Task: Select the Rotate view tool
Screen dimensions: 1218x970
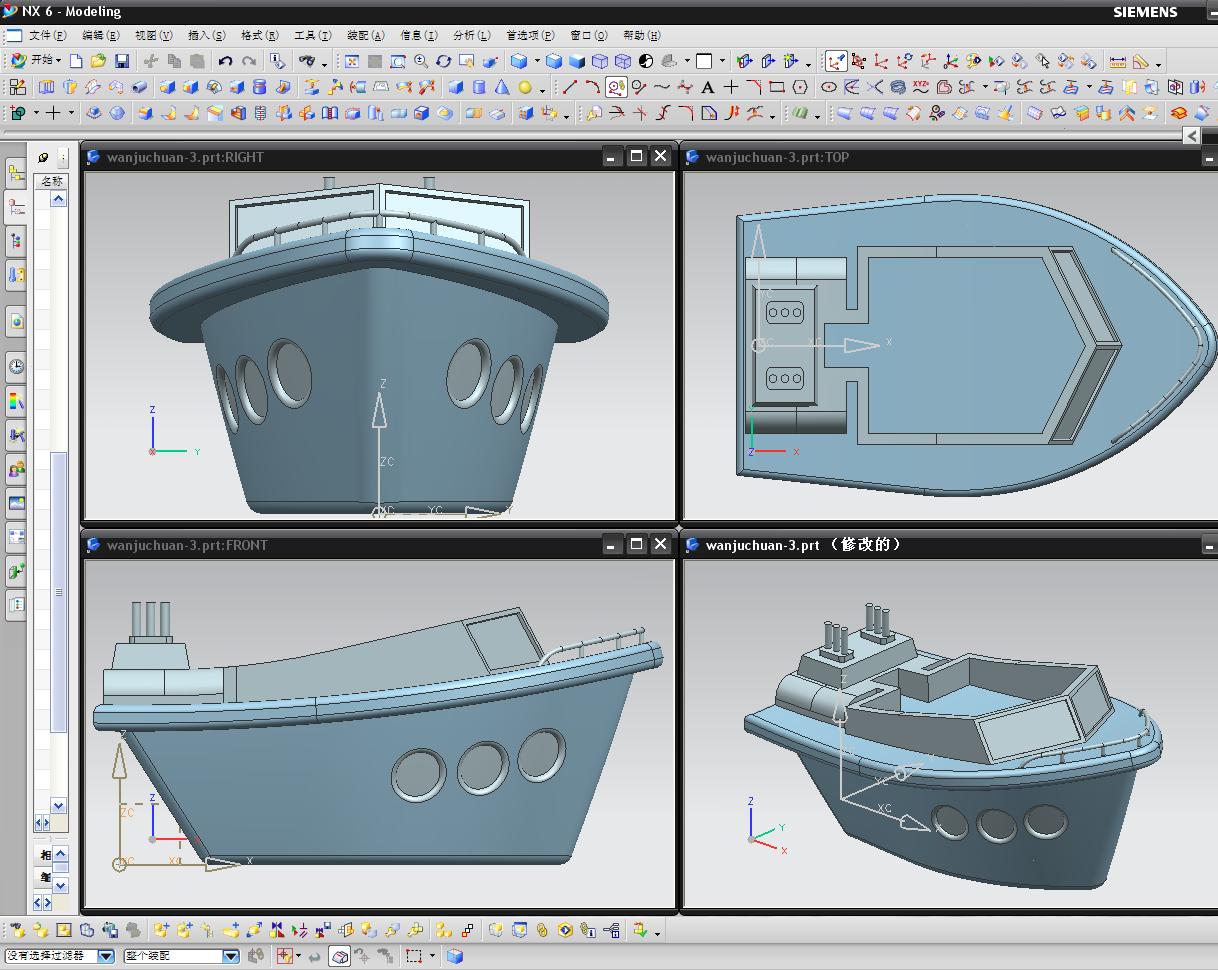Action: (x=444, y=61)
